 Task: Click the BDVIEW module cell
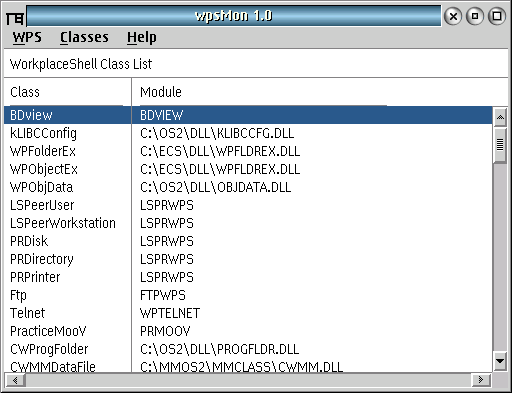pyautogui.click(x=161, y=115)
